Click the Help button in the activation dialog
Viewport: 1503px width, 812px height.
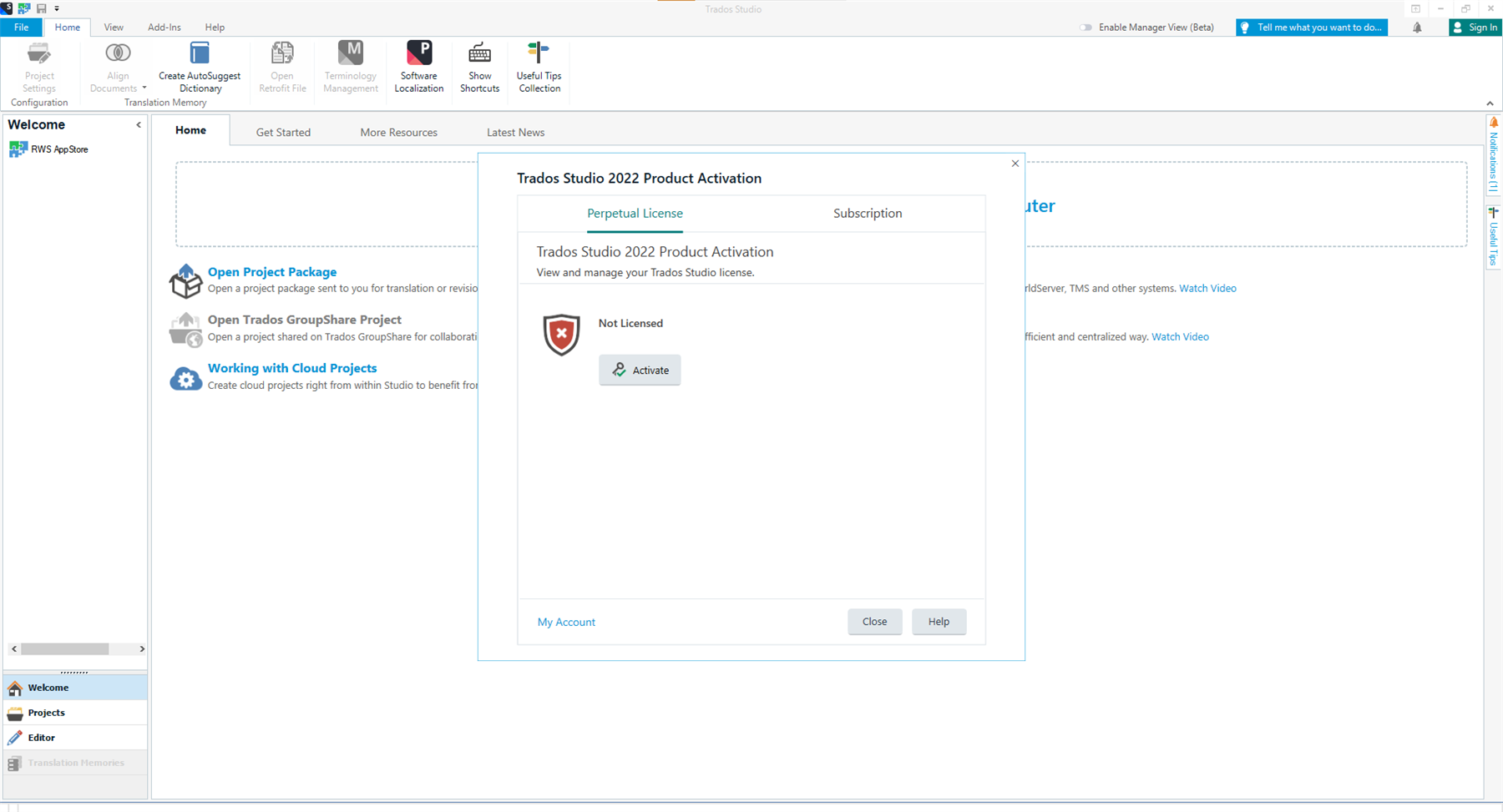point(939,621)
